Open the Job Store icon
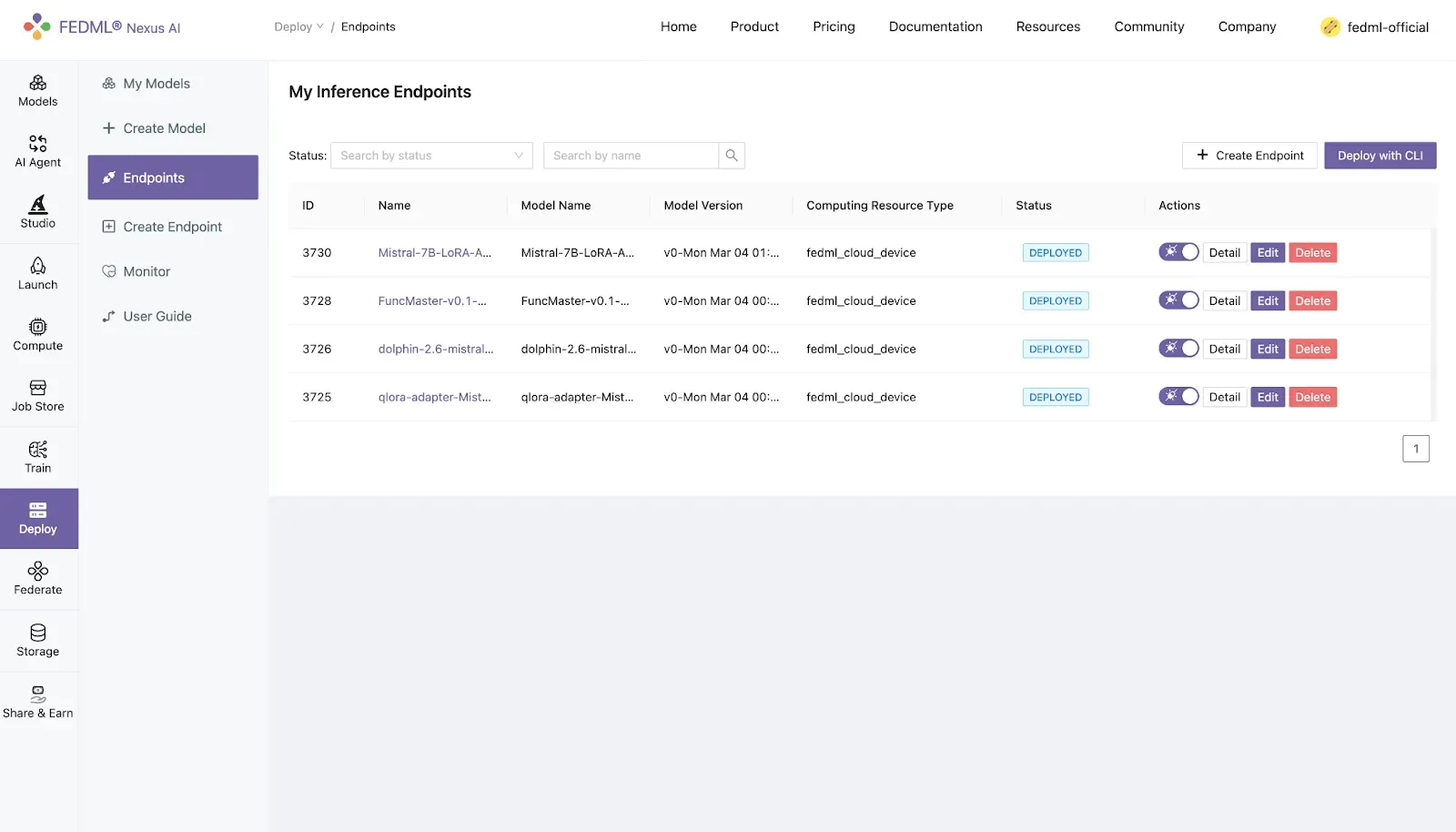The height and width of the screenshot is (832, 1456). [x=38, y=388]
